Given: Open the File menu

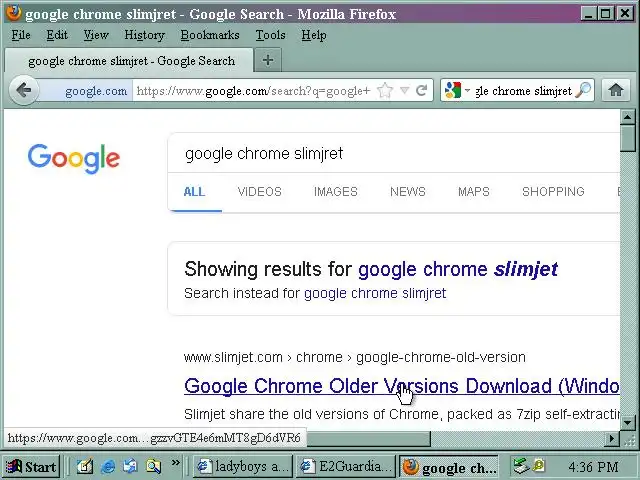Looking at the screenshot, I should [21, 35].
